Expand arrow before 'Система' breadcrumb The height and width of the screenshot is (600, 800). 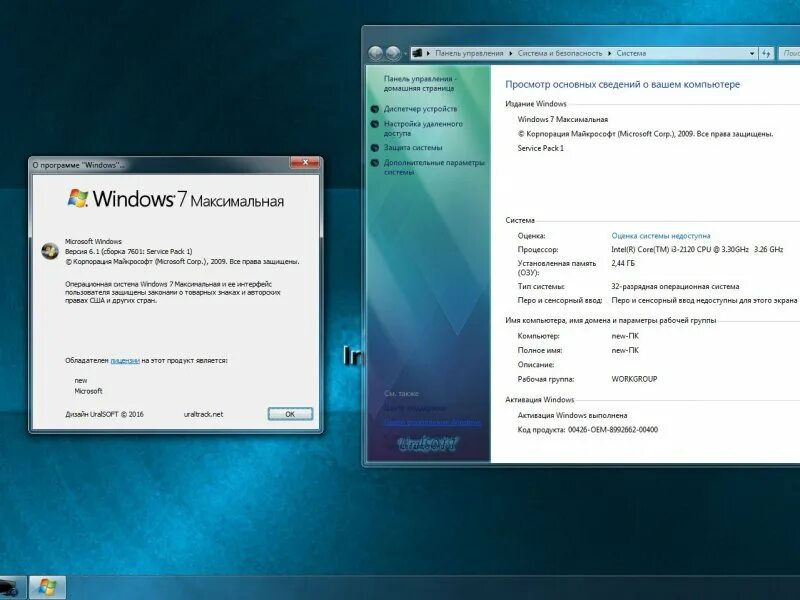point(609,53)
